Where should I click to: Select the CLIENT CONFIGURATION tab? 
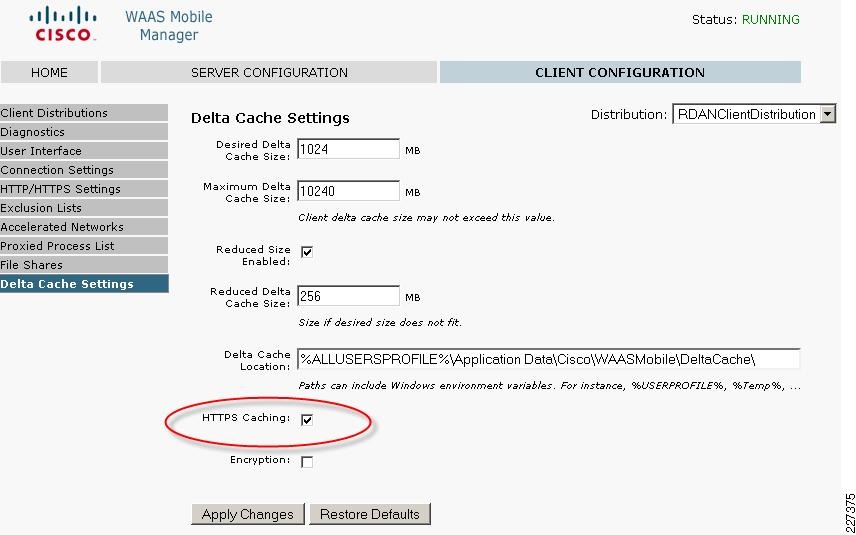pos(620,73)
